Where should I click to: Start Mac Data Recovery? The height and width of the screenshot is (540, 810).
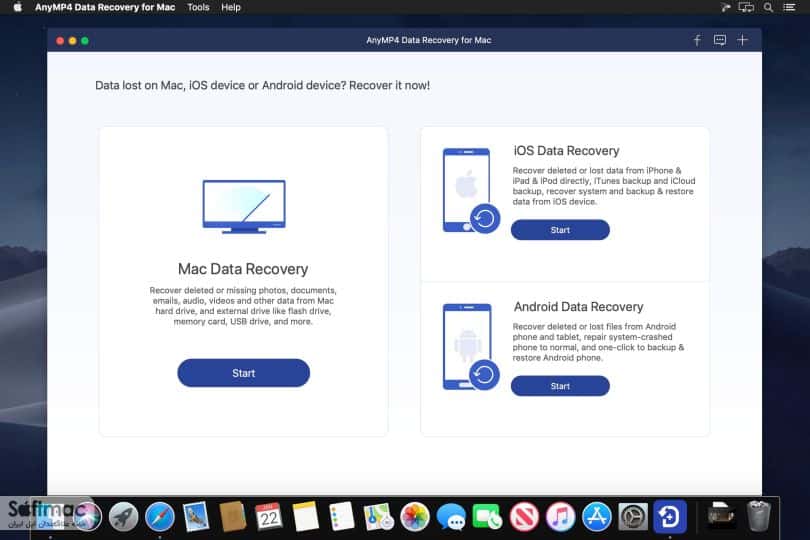(x=243, y=373)
